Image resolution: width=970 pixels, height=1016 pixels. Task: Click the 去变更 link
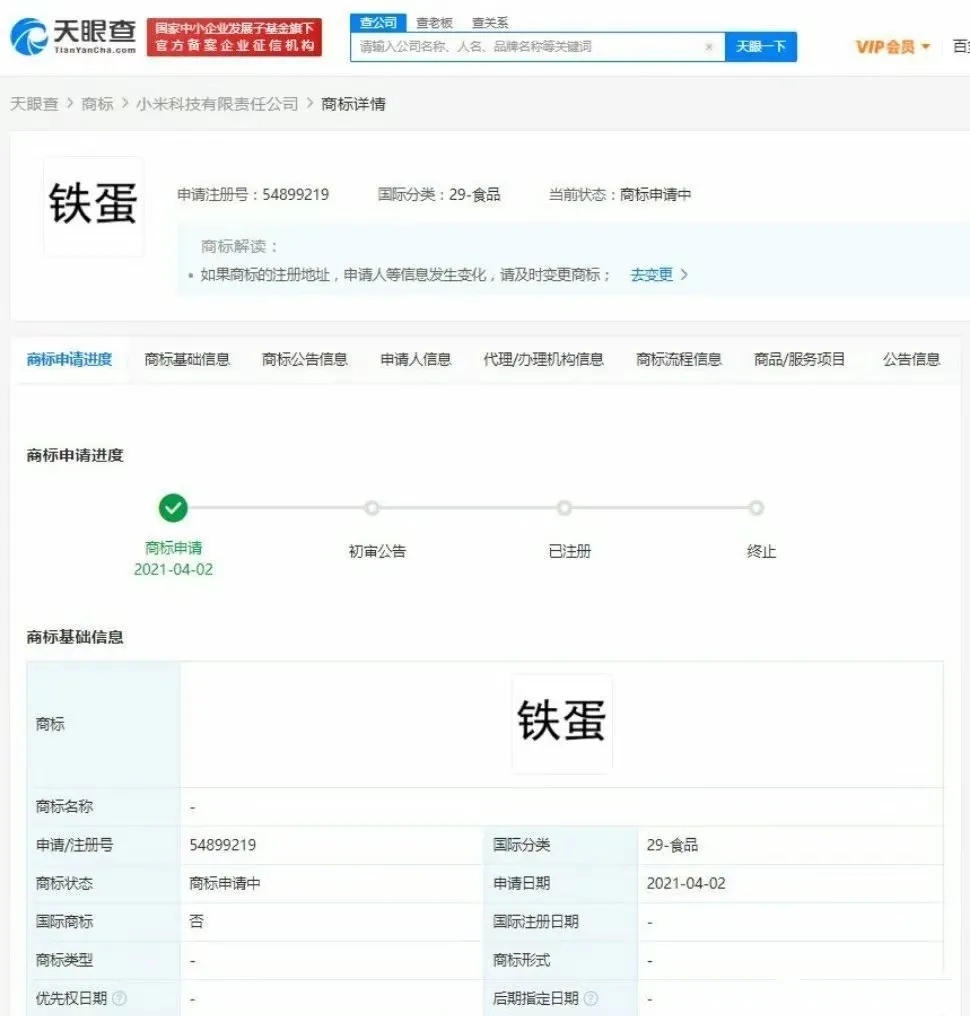click(x=651, y=275)
